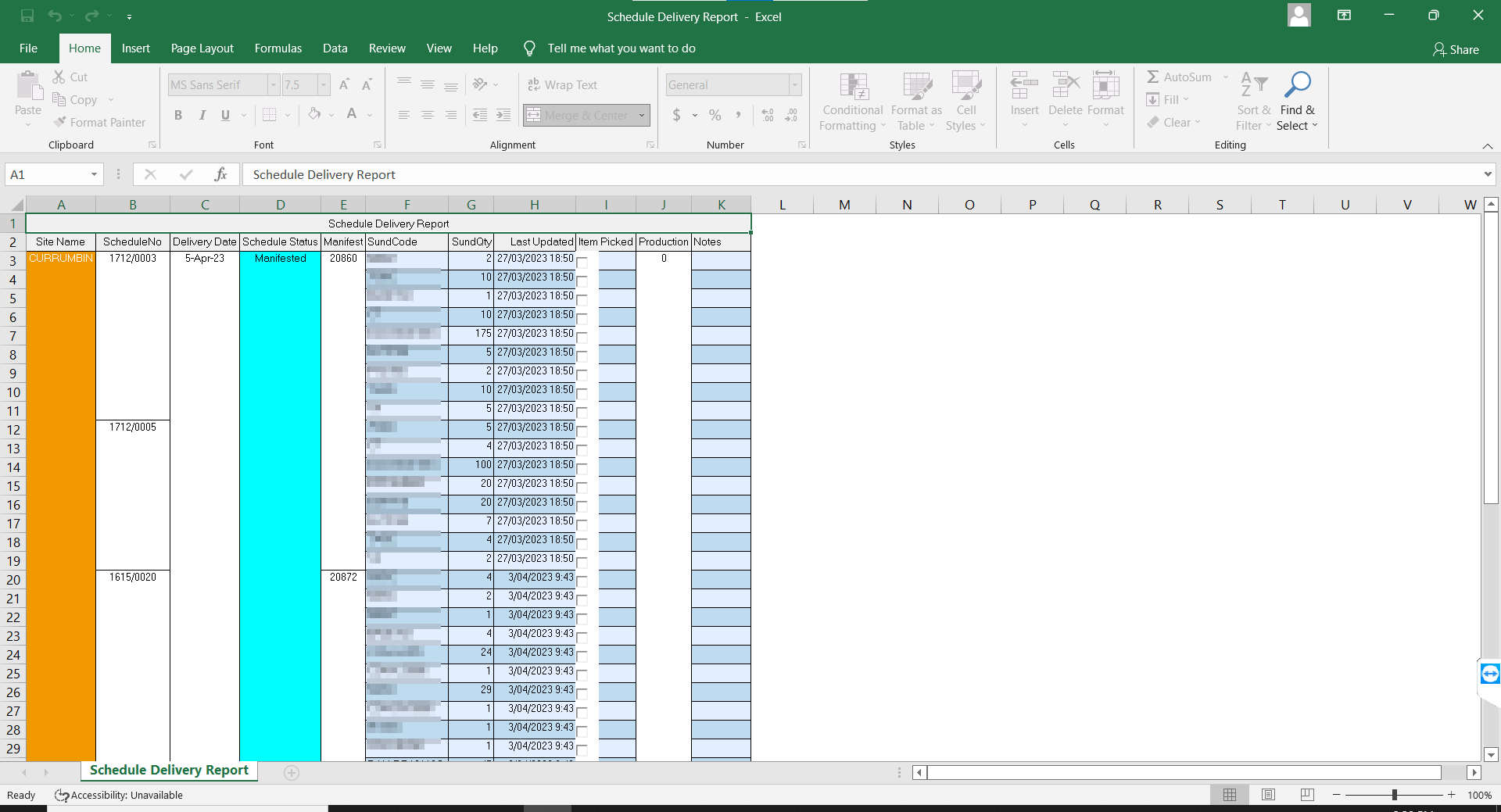Screen dimensions: 1501x812
Task: Collapse the ribbon with the chevron
Action: click(1487, 146)
